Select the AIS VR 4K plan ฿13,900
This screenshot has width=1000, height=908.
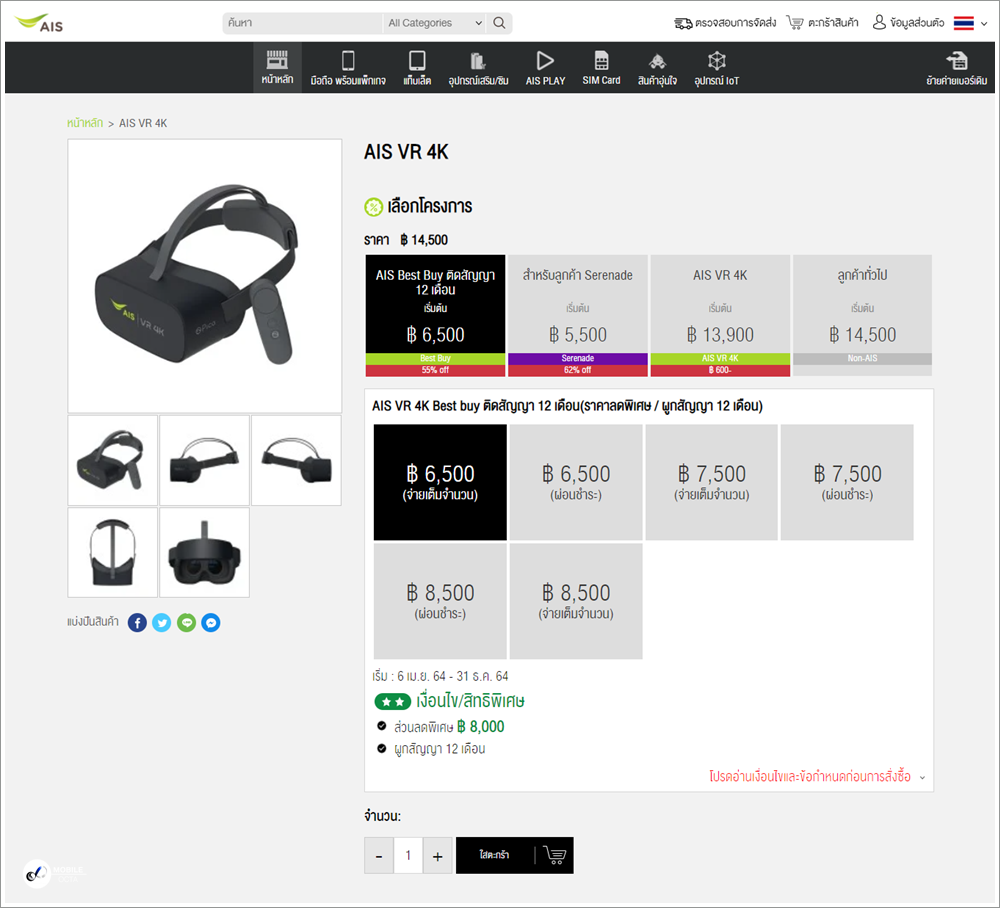click(720, 316)
